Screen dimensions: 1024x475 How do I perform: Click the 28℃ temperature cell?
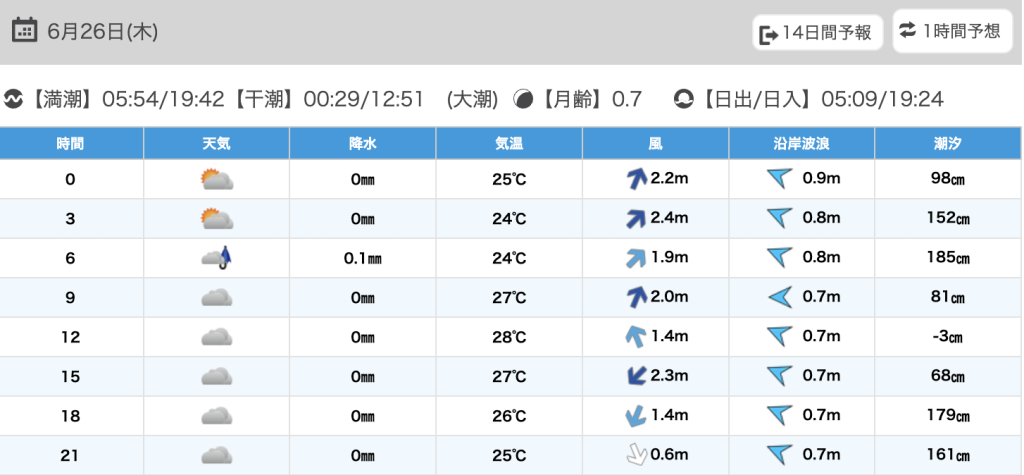coord(509,337)
